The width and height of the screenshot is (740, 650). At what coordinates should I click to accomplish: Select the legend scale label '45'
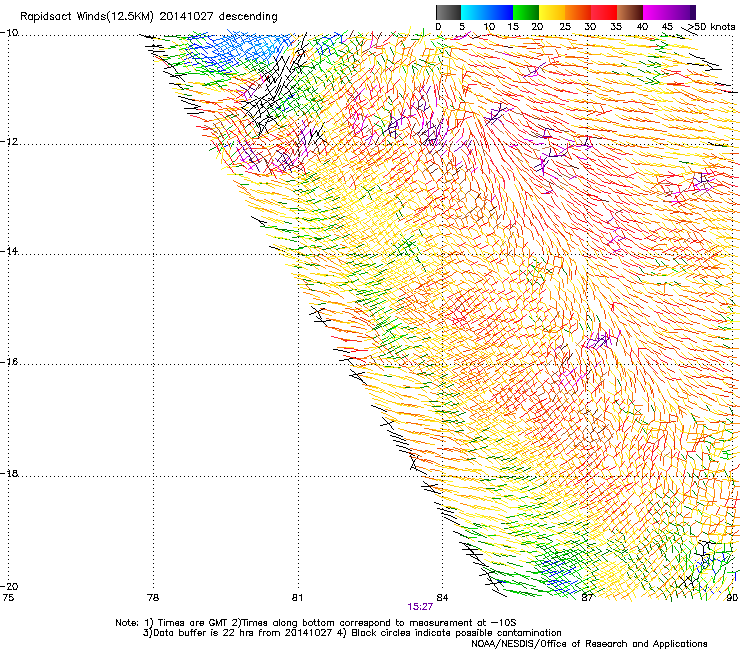click(x=667, y=27)
